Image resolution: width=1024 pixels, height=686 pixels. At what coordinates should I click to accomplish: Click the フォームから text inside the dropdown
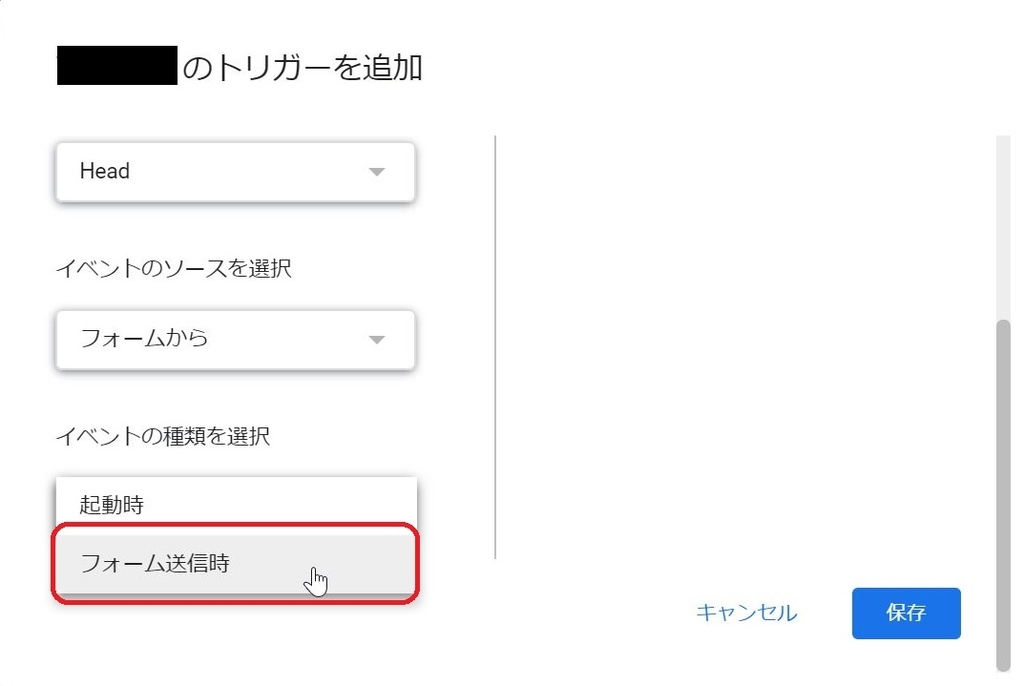click(144, 338)
